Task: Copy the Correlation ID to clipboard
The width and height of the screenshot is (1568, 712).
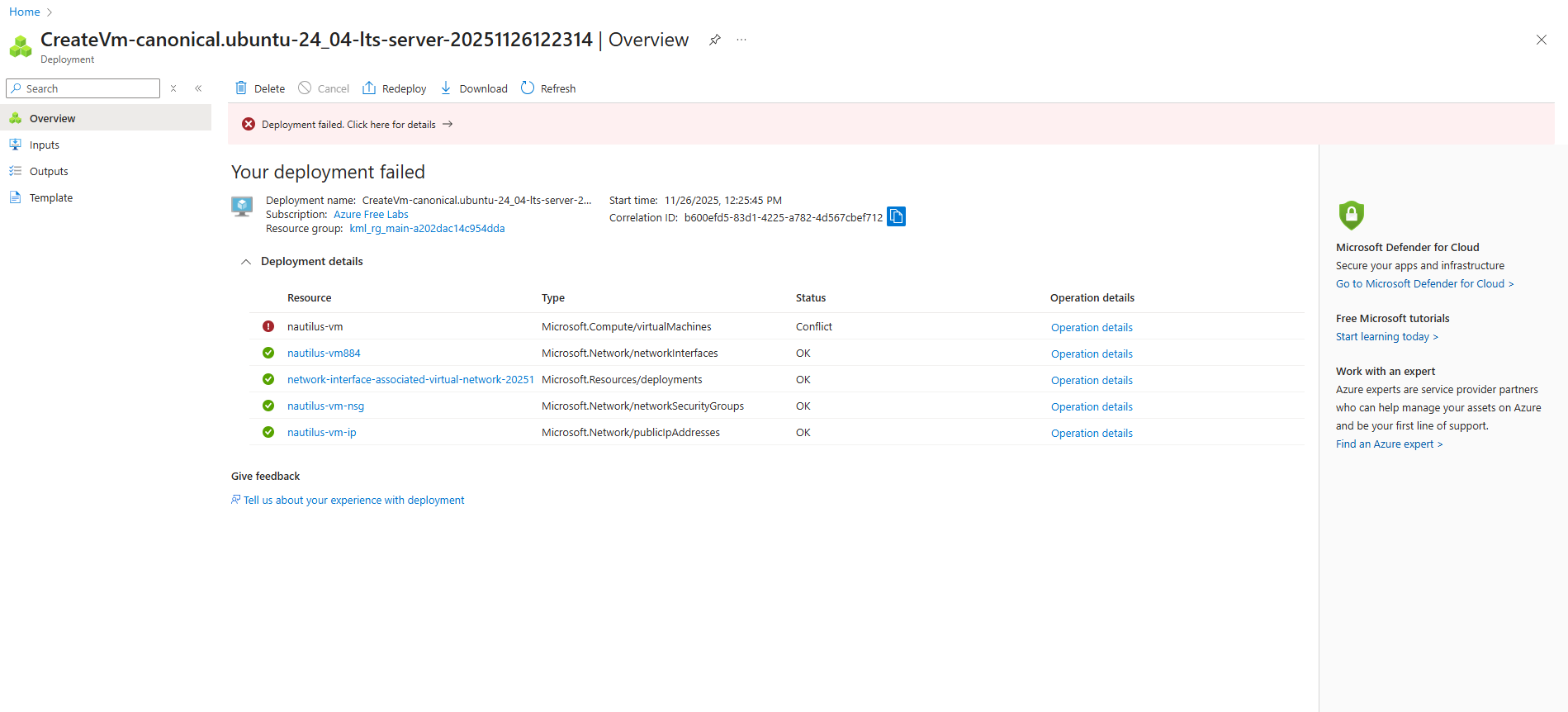Action: coord(896,216)
